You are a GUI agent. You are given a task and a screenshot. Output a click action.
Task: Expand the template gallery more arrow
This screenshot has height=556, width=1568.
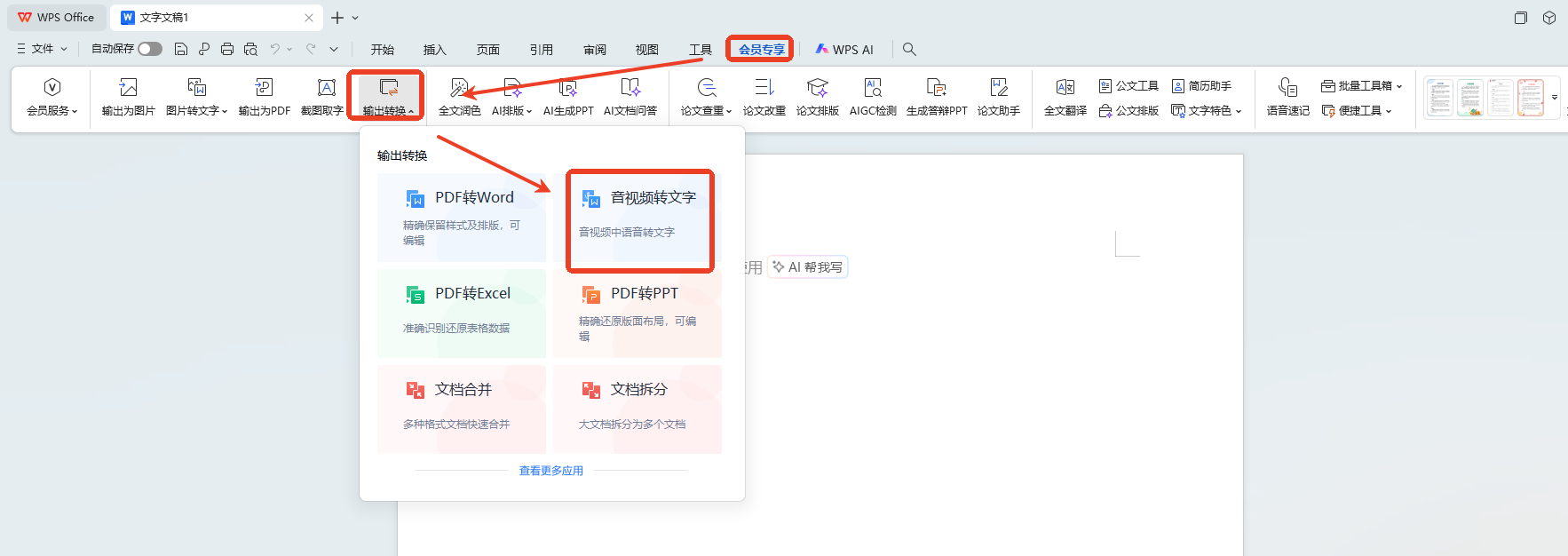pos(1554,98)
